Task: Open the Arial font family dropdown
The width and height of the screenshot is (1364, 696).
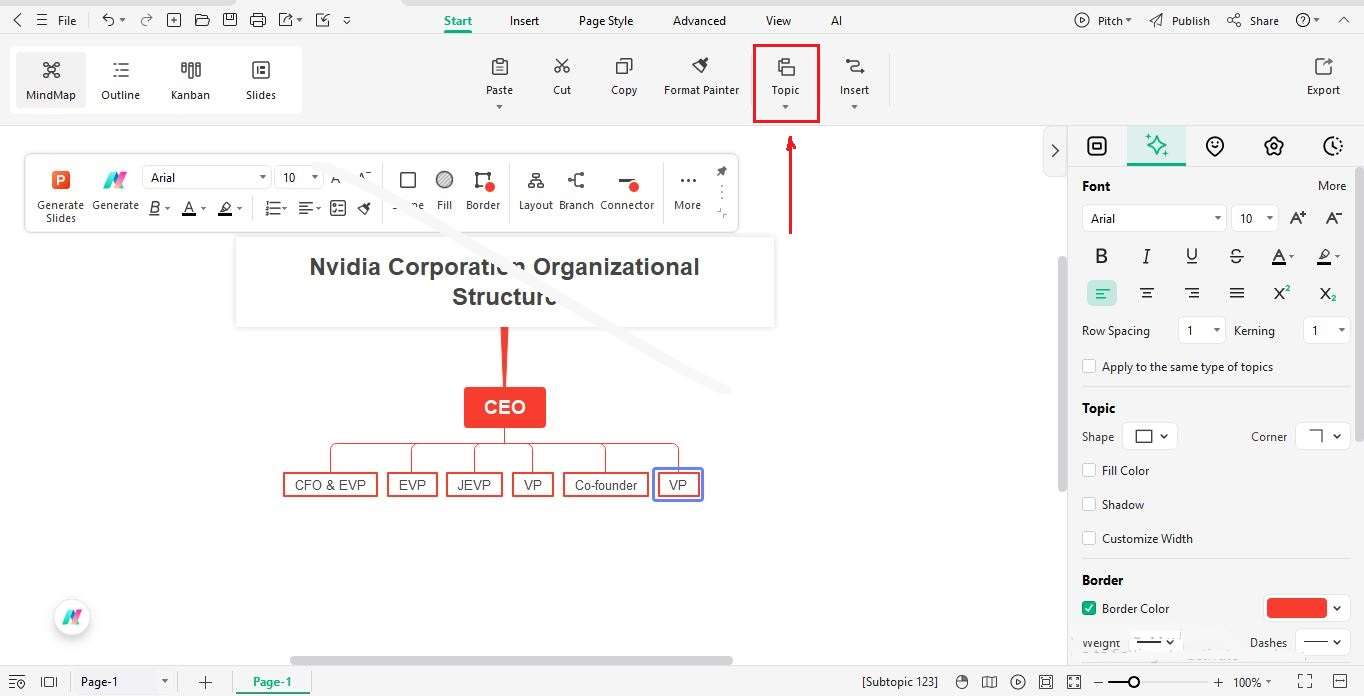Action: click(1153, 218)
